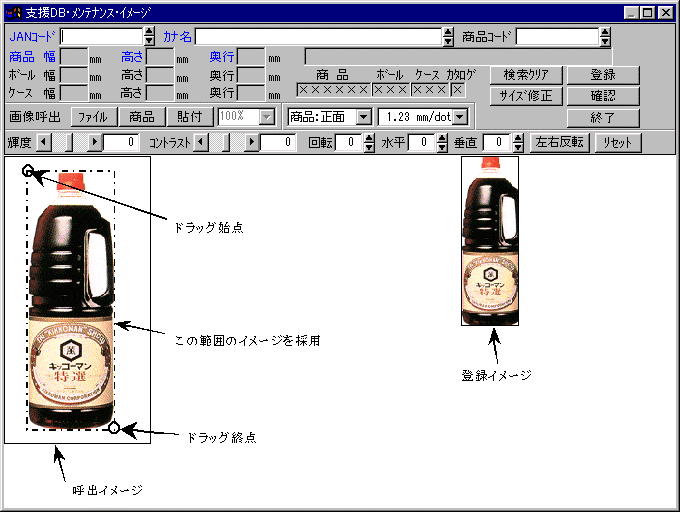Increase 垂直 with its up arrow
Image resolution: width=680 pixels, height=512 pixels.
[518, 138]
